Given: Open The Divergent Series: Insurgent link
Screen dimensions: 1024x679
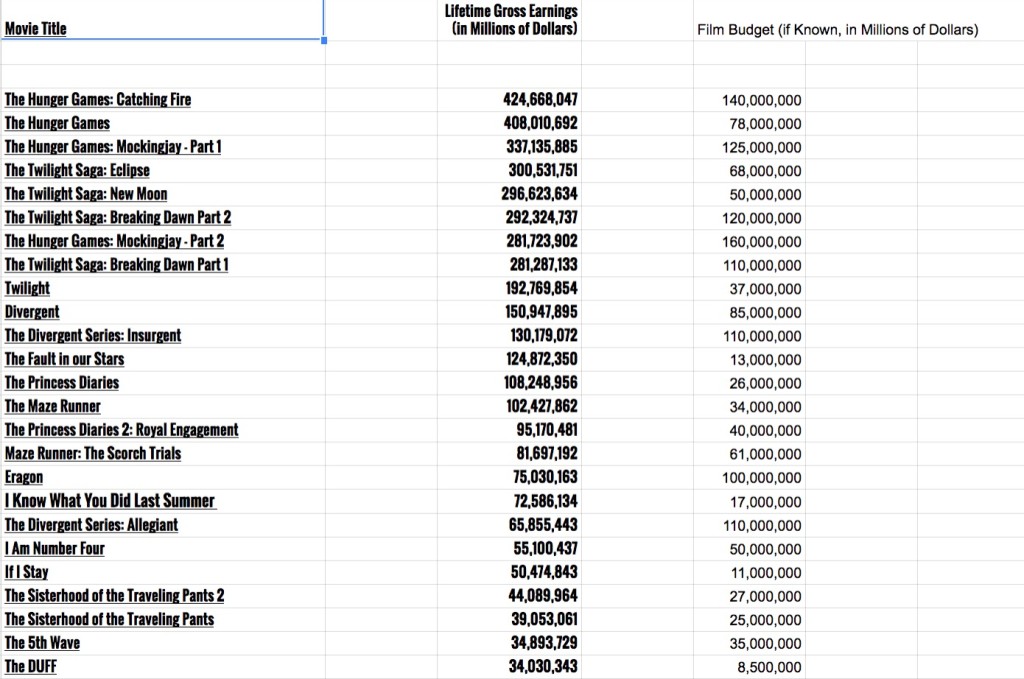Looking at the screenshot, I should (93, 335).
